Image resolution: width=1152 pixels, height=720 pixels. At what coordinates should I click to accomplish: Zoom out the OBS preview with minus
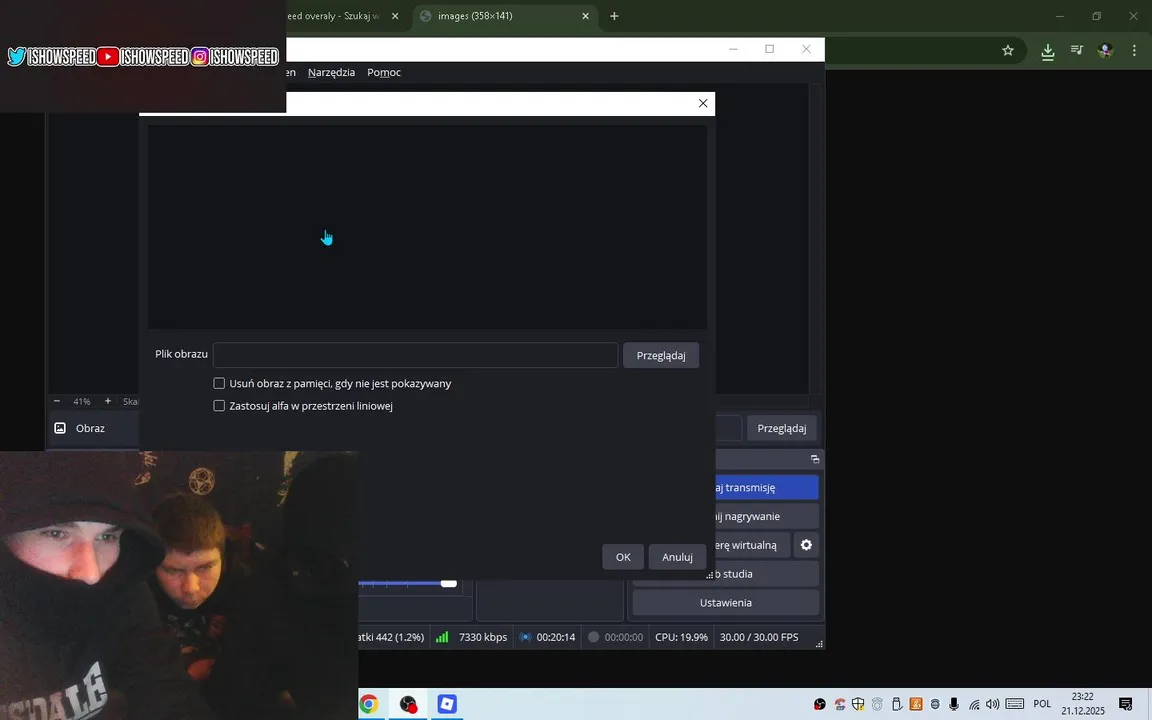tap(57, 401)
